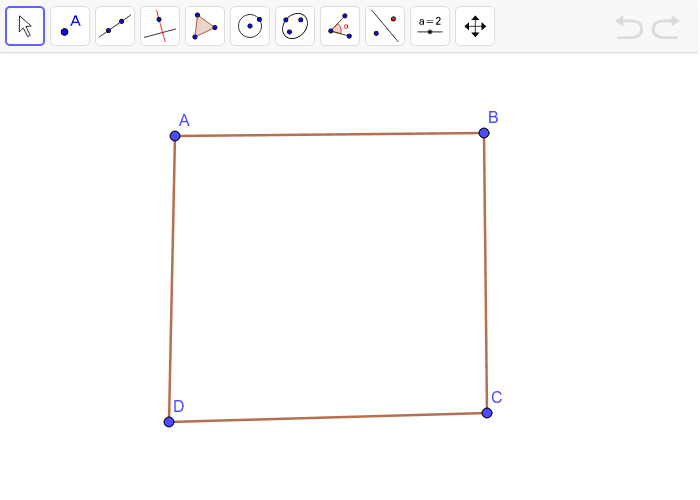Click the label D
The image size is (700, 500).
[x=179, y=406]
